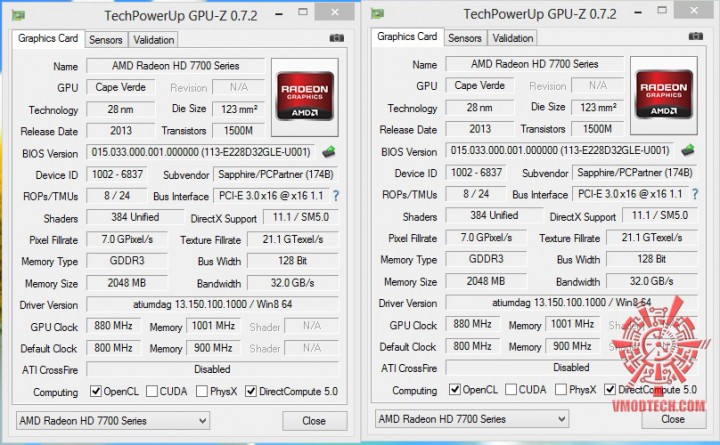Click Radeon Graphics logo in left window

305,97
